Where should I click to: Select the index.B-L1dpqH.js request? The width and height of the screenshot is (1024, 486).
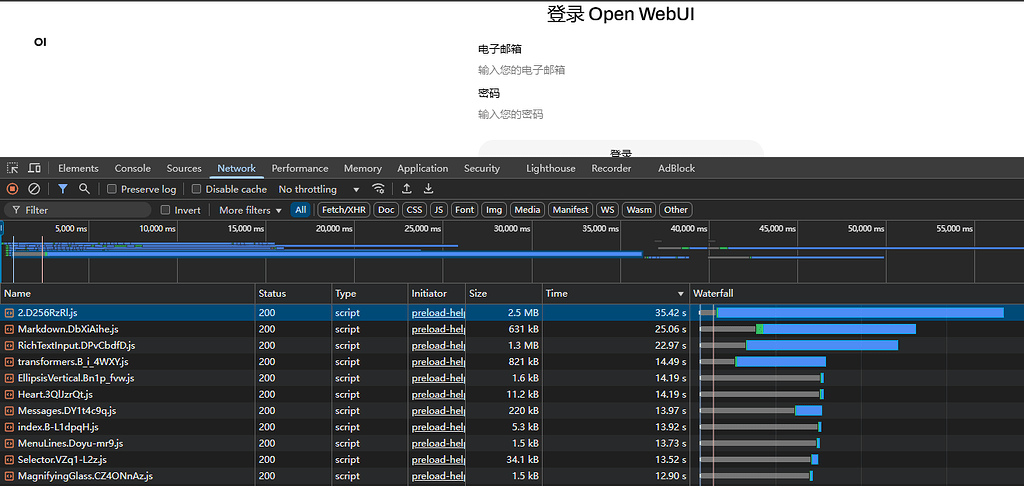tap(58, 427)
